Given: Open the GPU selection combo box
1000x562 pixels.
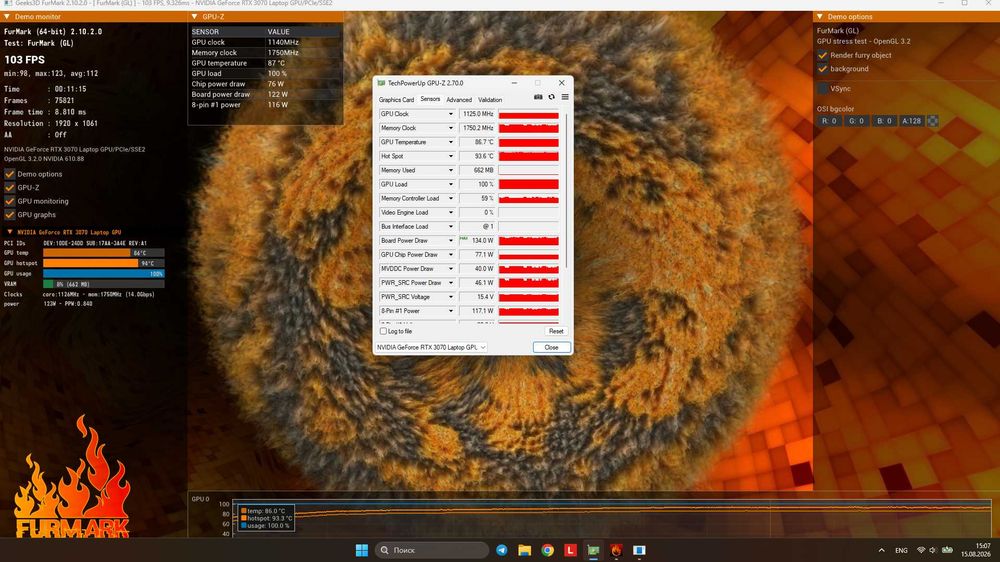Looking at the screenshot, I should (x=431, y=347).
